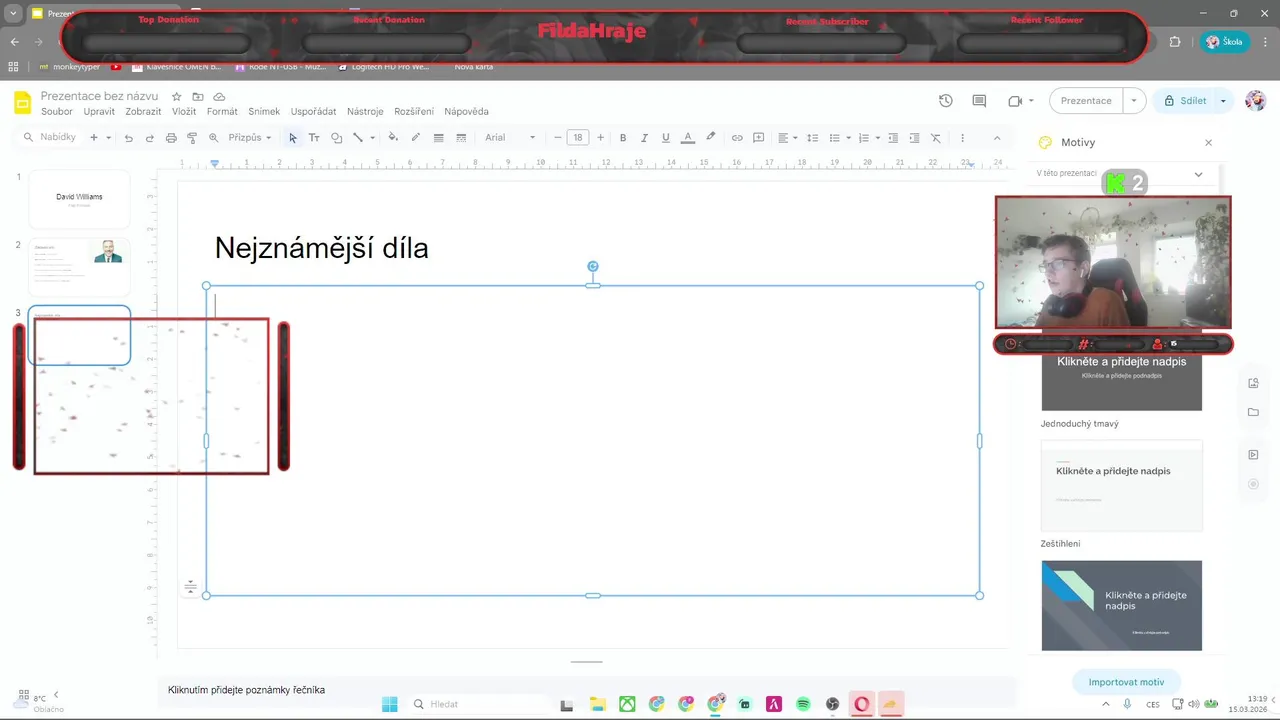Click the font size field showing 18
Viewport: 1280px width, 720px height.
tap(578, 138)
